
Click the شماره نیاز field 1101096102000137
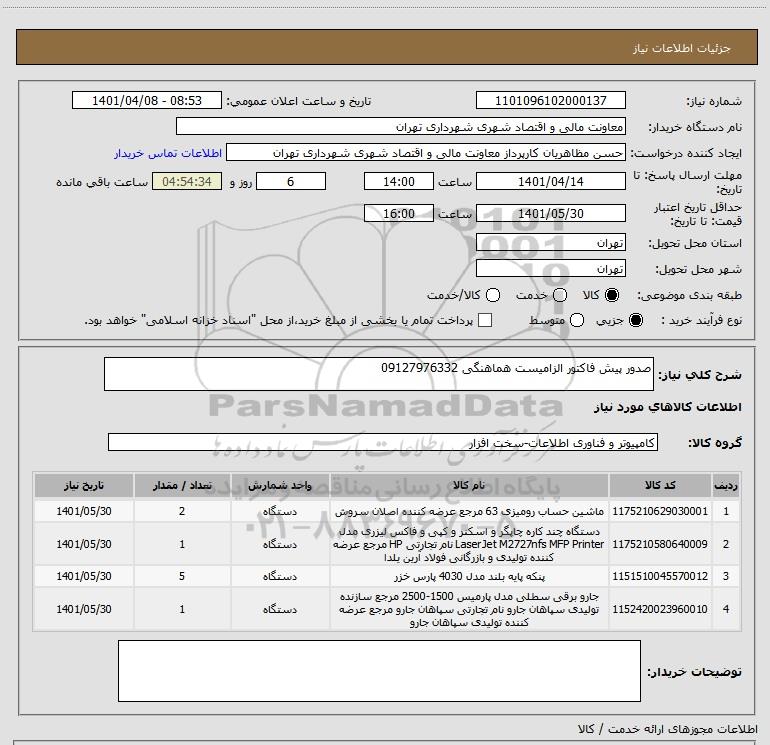tap(550, 100)
